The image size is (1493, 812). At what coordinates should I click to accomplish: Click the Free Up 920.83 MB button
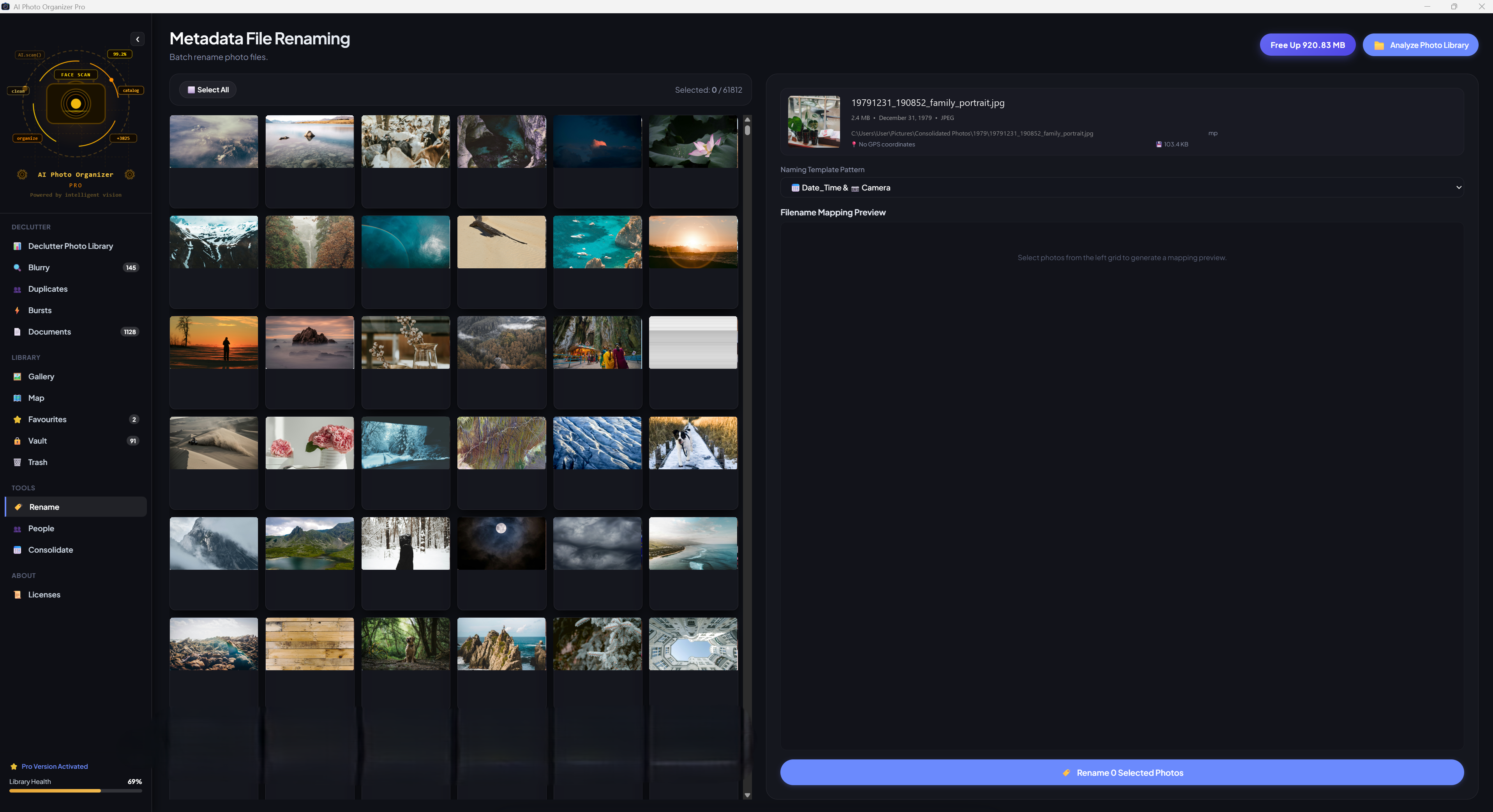1307,45
